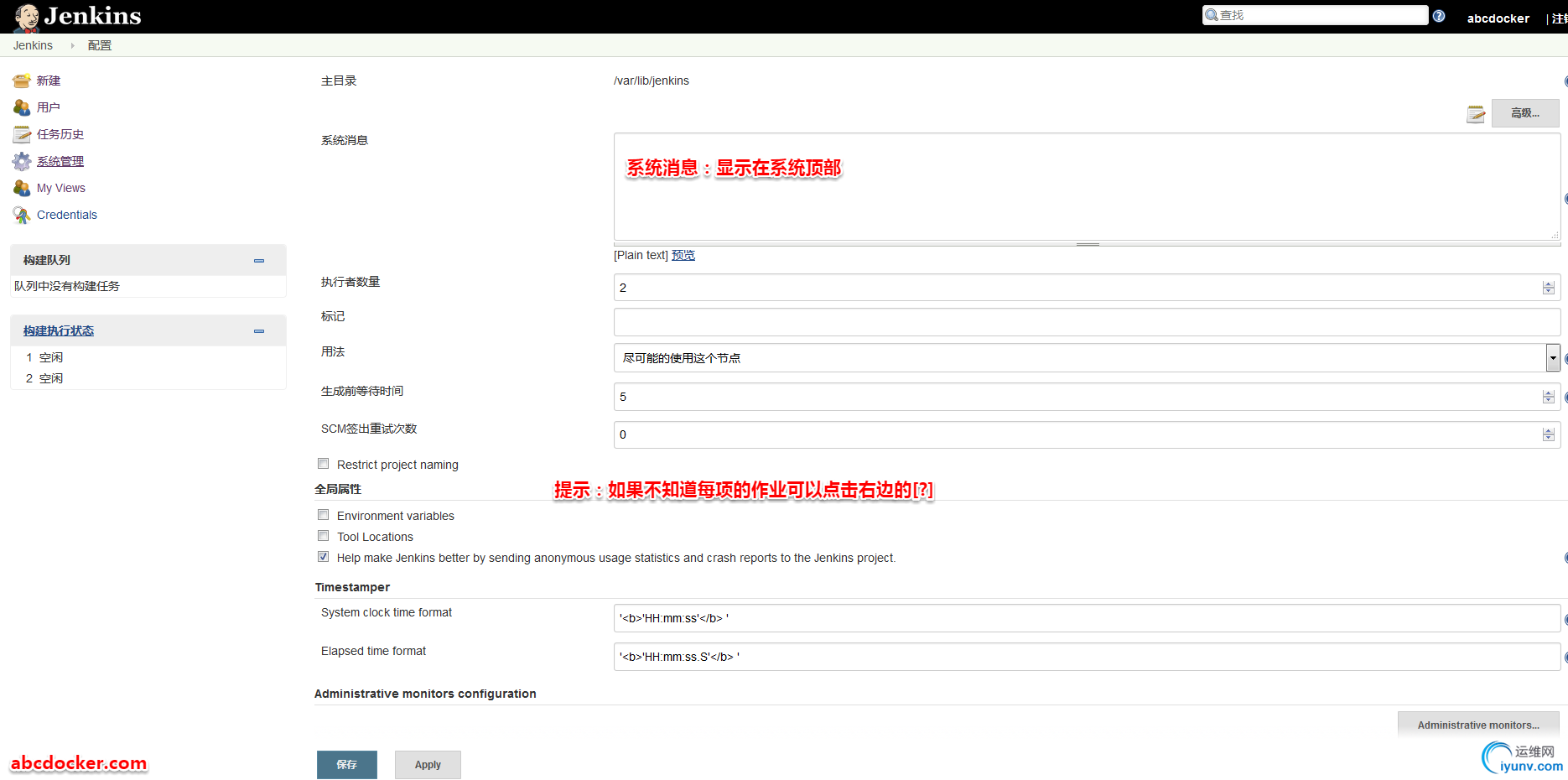Enable Environment variables checkbox
This screenshot has height=780, width=1568.
coord(324,515)
